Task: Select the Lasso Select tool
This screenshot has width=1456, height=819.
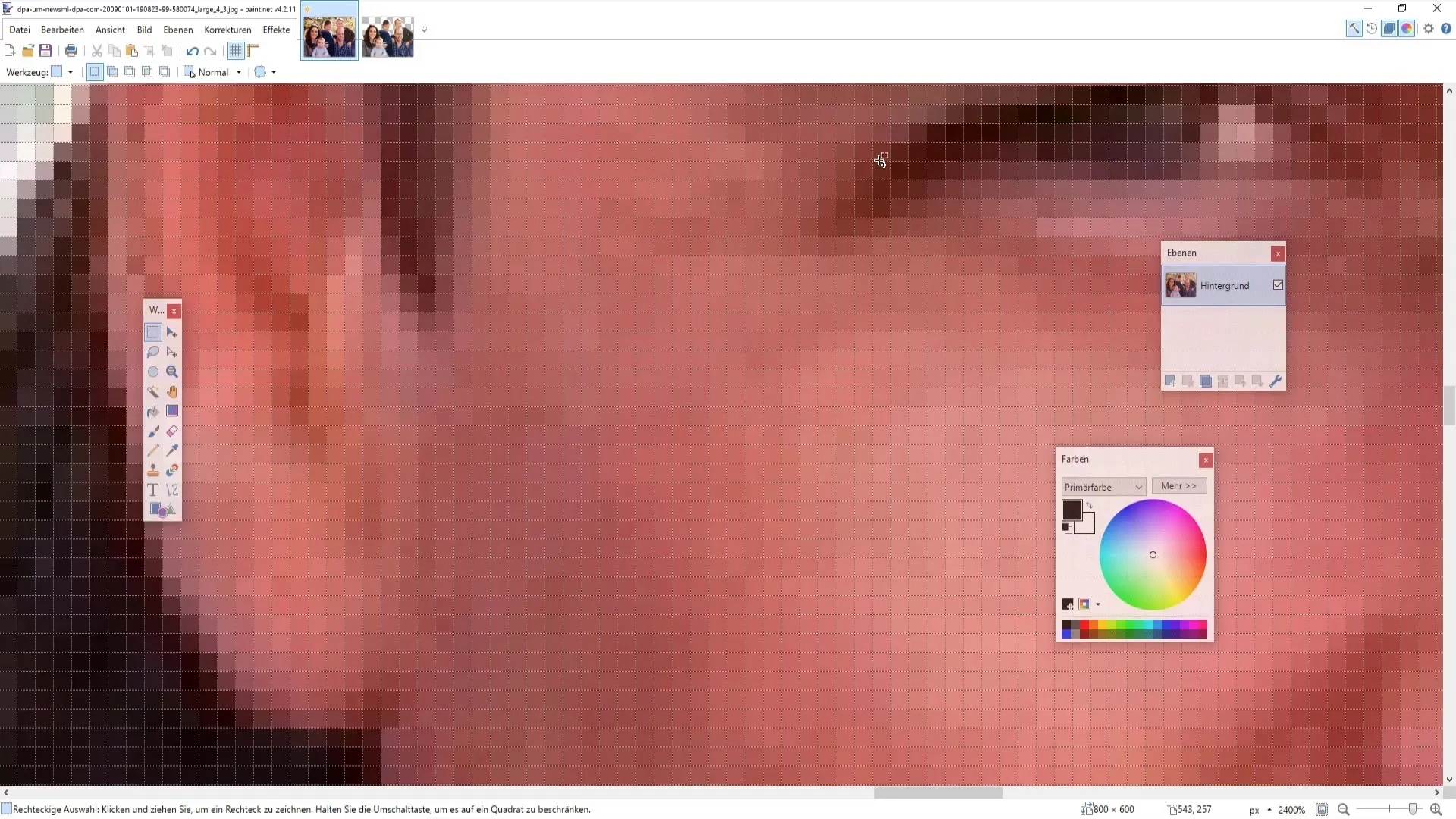Action: (x=153, y=352)
